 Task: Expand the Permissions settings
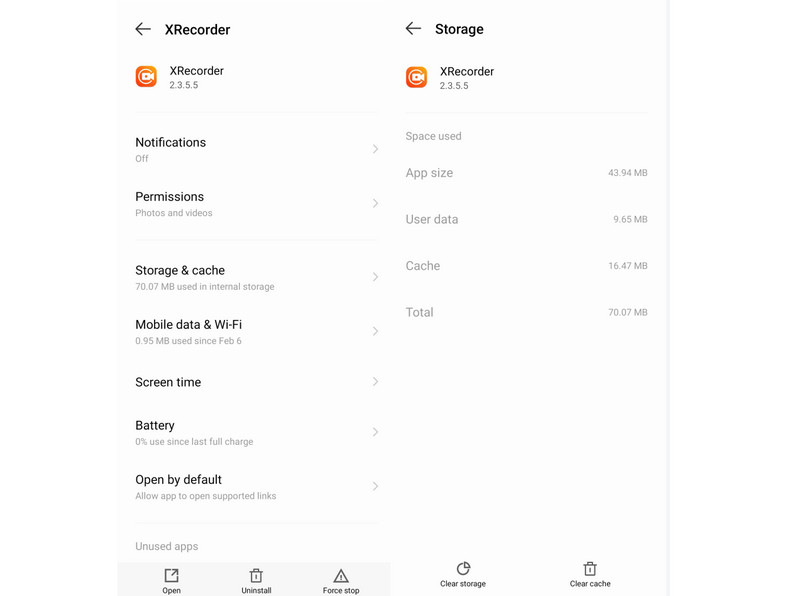(x=257, y=203)
